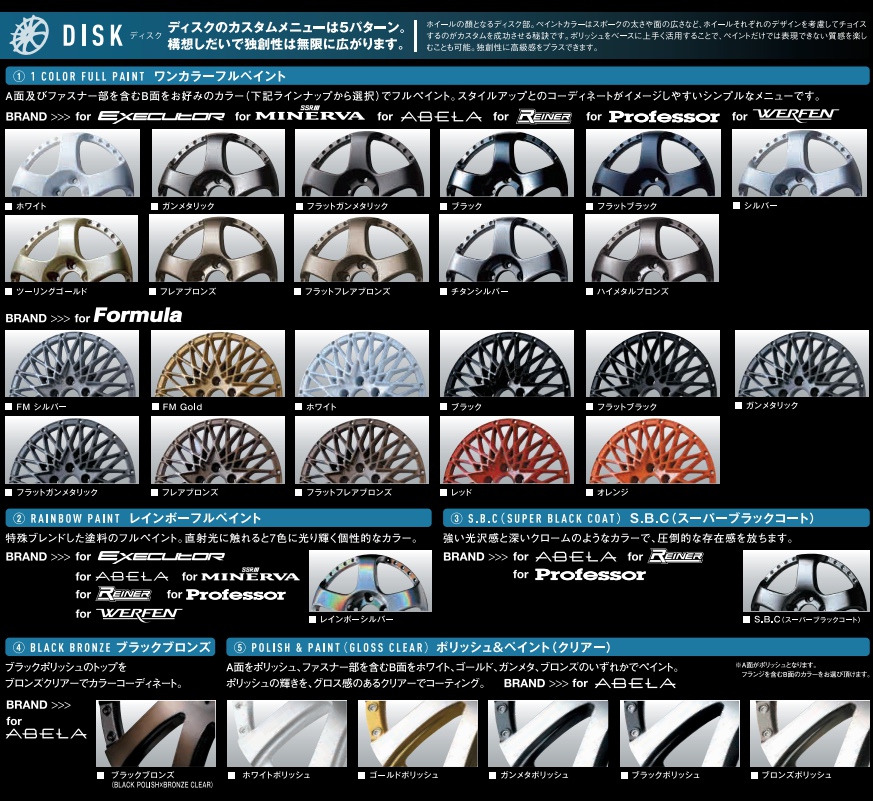This screenshot has height=801, width=873.
Task: Click the '3 S.B.C (SUPER BLACK COAT)' header
Action: tap(656, 518)
